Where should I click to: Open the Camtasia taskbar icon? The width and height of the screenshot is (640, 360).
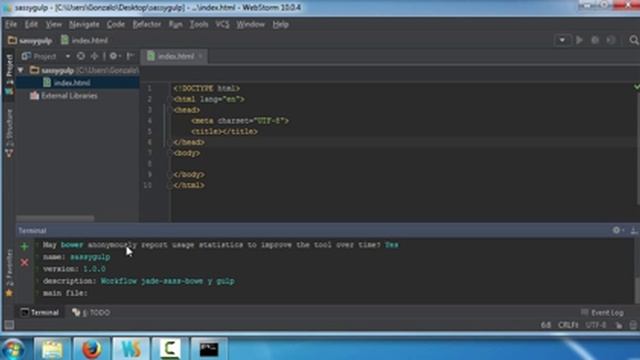(170, 349)
